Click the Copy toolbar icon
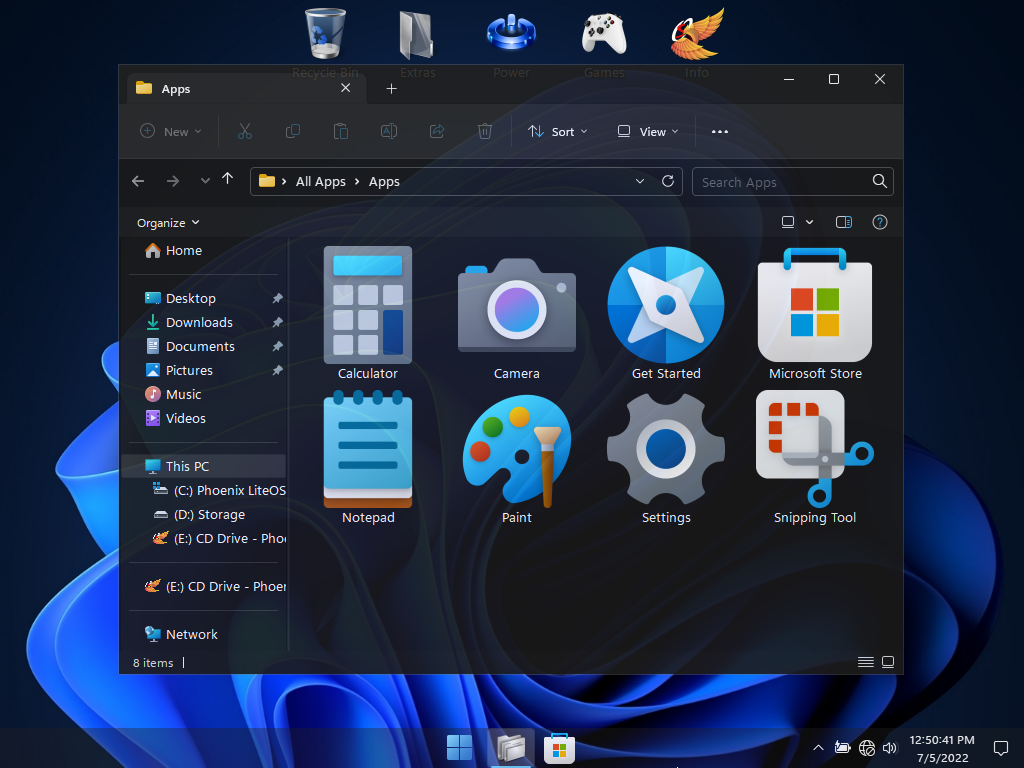 pyautogui.click(x=293, y=131)
